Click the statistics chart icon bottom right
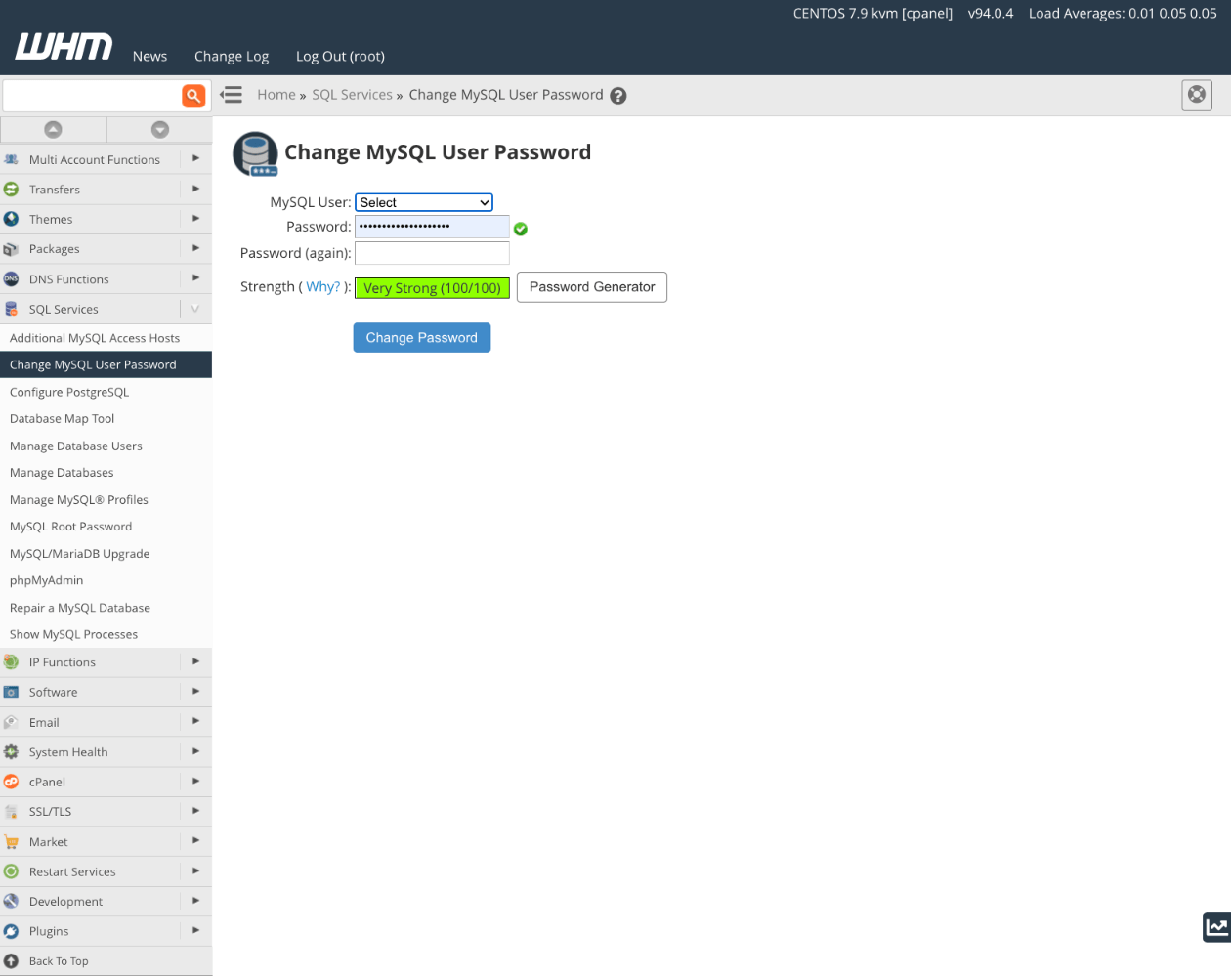Screen dimensions: 1232x976 1216,926
